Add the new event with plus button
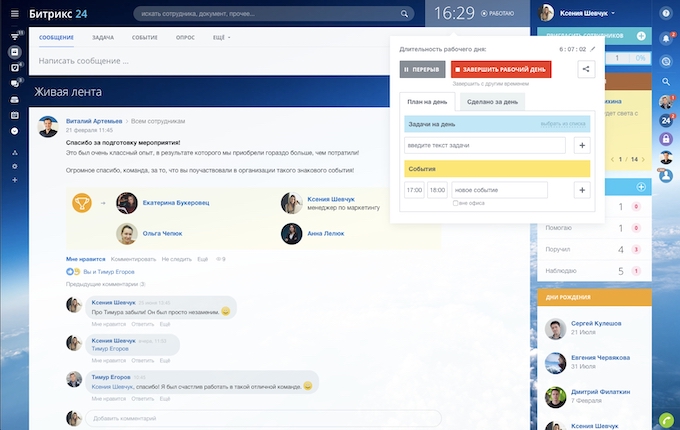This screenshot has width=680, height=430. click(x=584, y=190)
